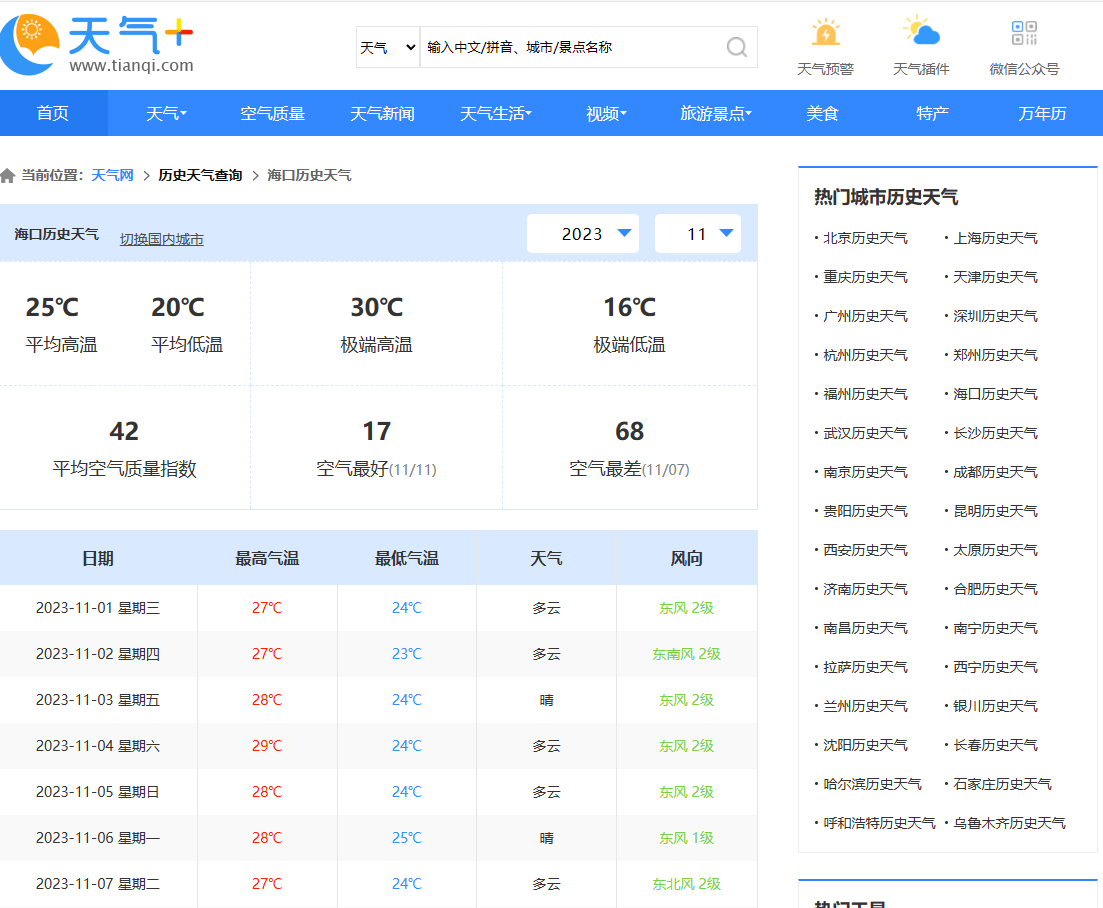Open 南京历史天气 link

865,472
